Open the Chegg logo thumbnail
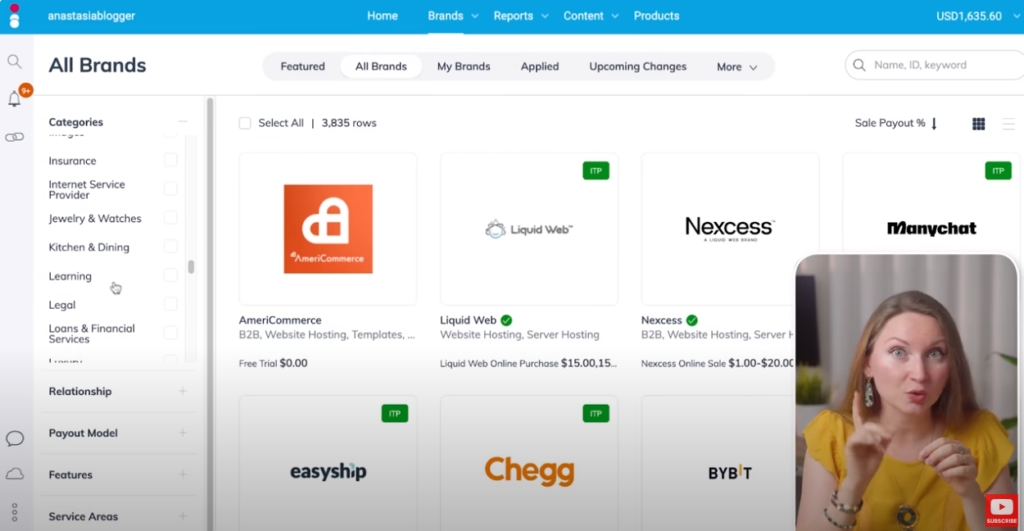This screenshot has height=531, width=1024. [529, 471]
